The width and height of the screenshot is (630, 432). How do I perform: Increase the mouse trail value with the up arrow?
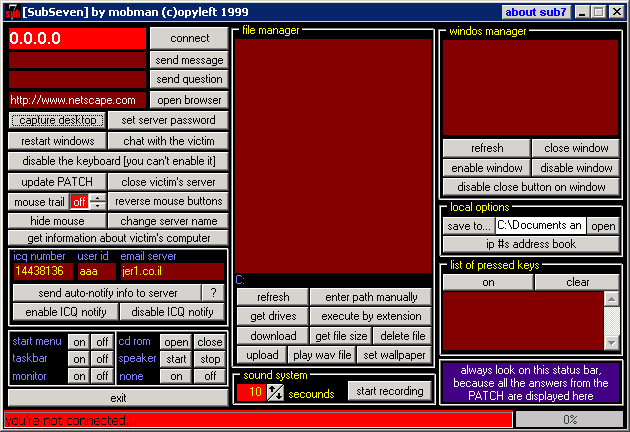pyautogui.click(x=97, y=198)
